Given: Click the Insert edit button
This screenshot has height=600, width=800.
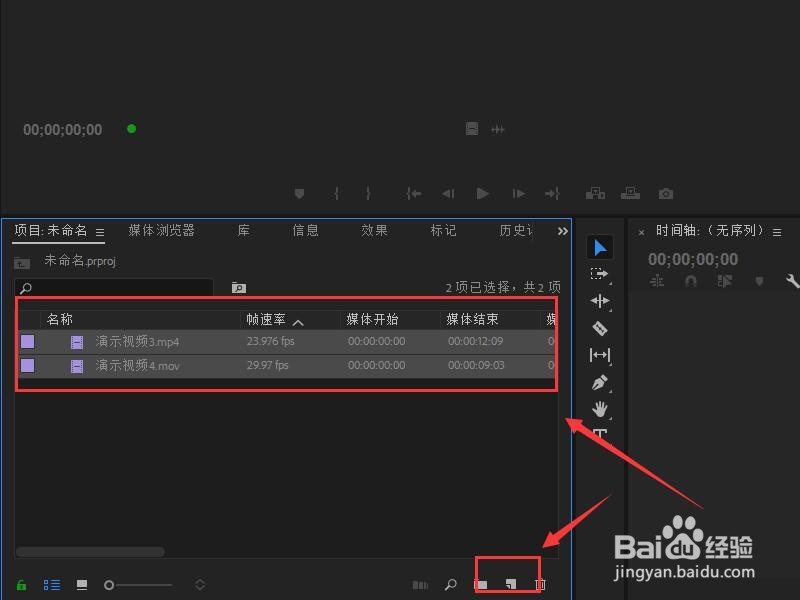Looking at the screenshot, I should coord(595,194).
